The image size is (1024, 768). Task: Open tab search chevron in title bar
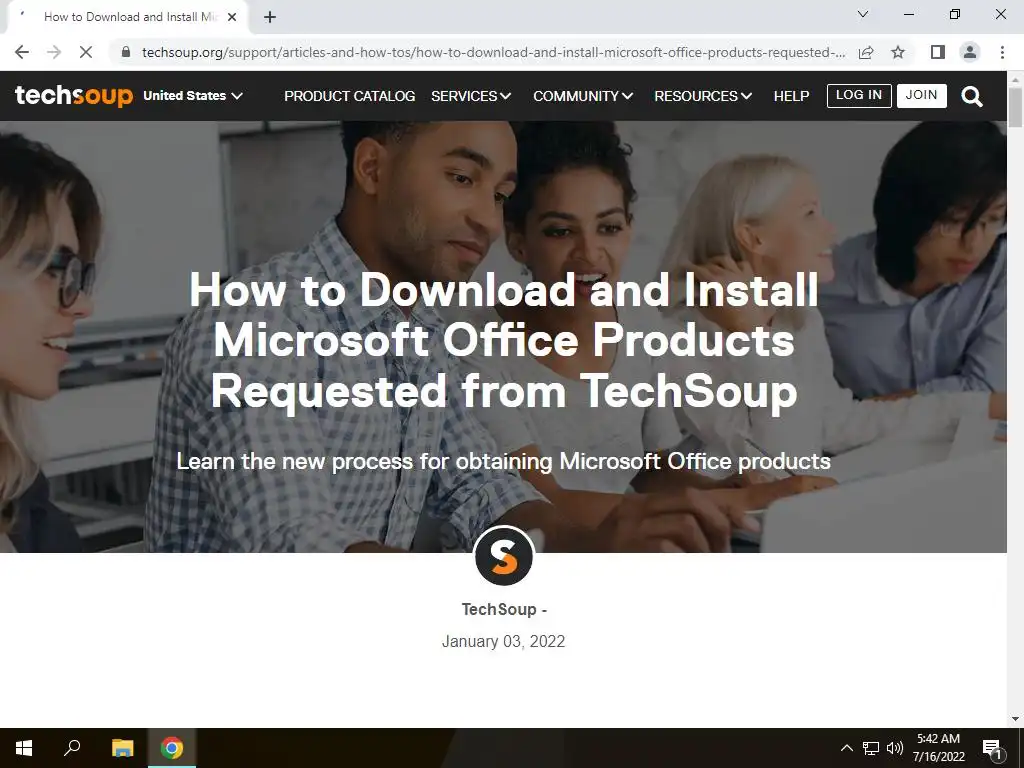pyautogui.click(x=863, y=14)
